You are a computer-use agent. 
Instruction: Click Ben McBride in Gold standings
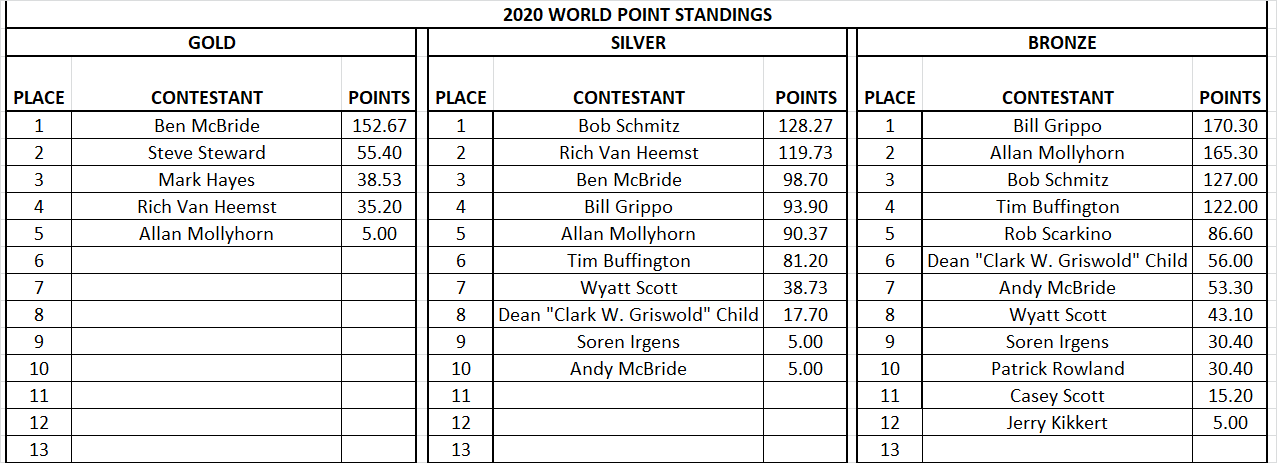pyautogui.click(x=207, y=126)
